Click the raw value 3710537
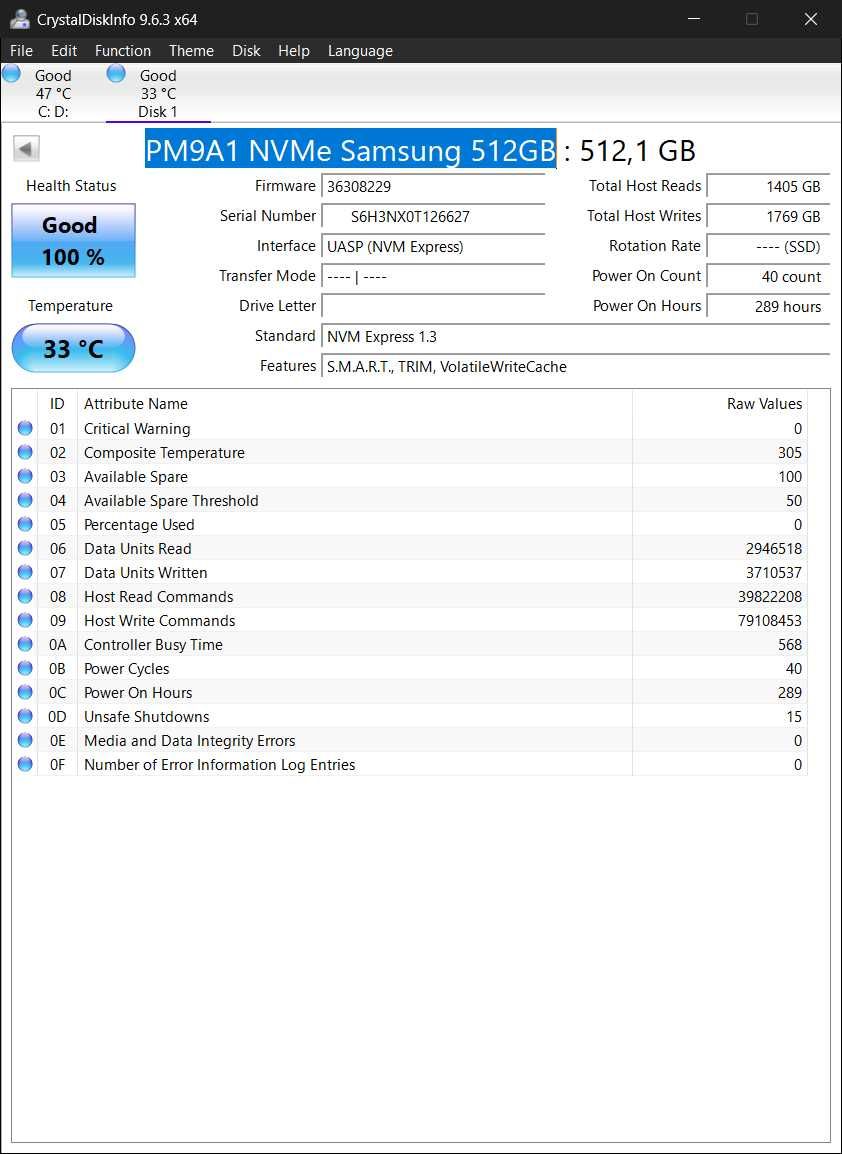 pos(774,573)
